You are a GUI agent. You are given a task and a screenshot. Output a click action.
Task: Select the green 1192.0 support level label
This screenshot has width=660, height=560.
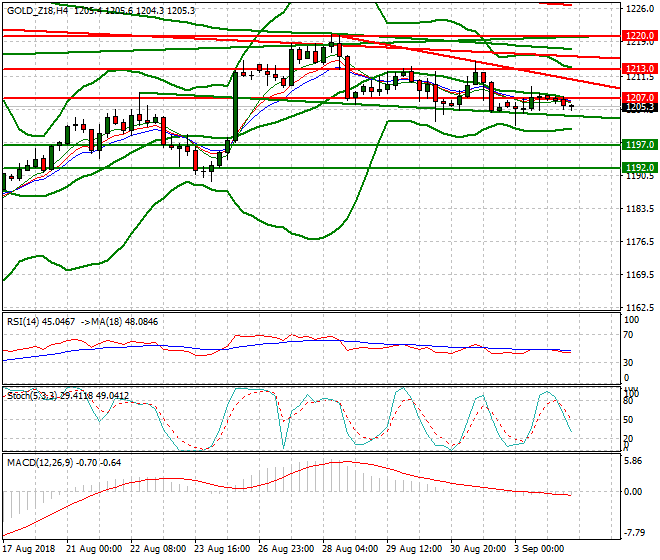(639, 168)
